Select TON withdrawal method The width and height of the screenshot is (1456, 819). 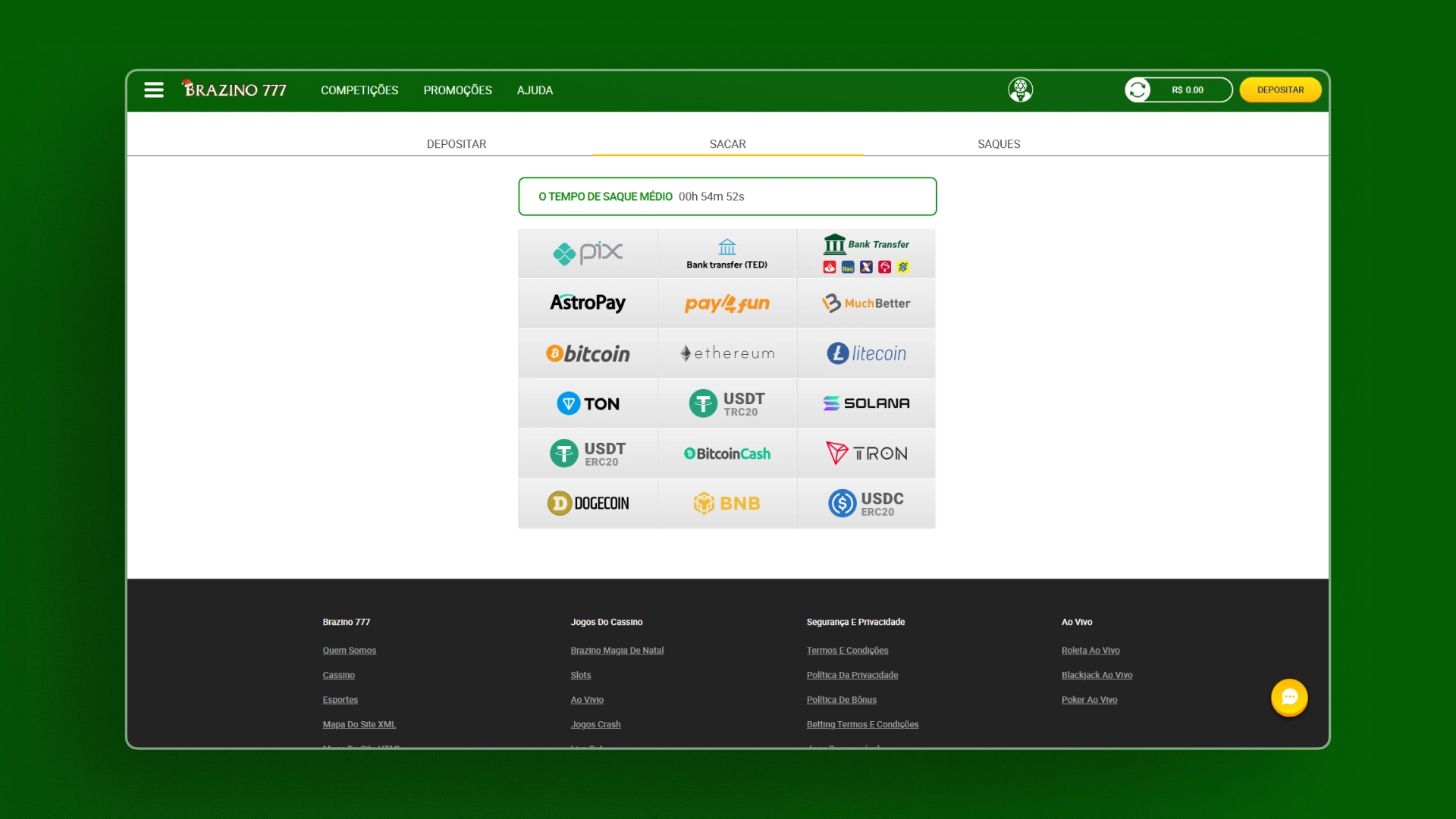[x=588, y=403]
